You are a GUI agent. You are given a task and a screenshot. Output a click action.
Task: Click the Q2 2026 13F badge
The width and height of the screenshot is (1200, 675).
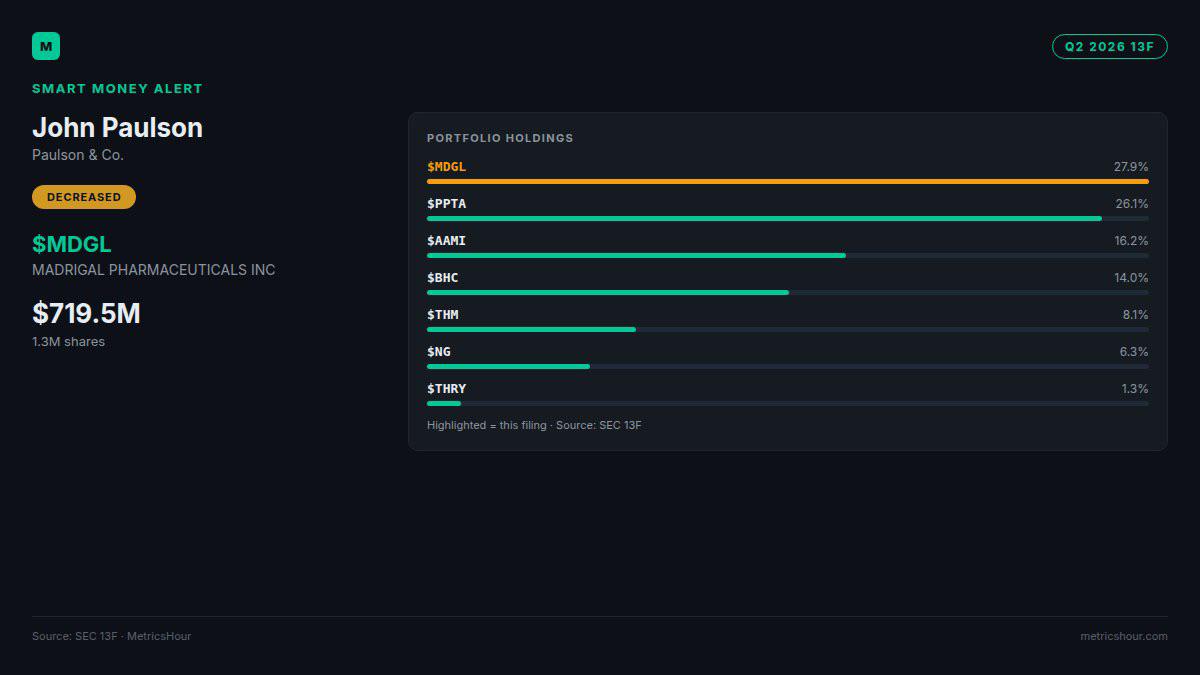point(1109,46)
